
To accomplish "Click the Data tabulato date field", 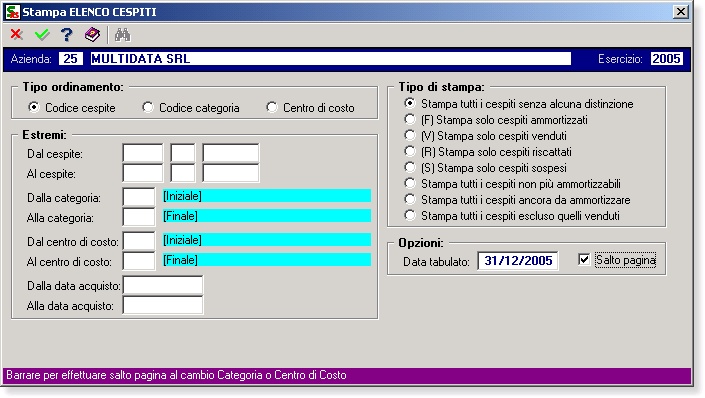I will tap(518, 261).
